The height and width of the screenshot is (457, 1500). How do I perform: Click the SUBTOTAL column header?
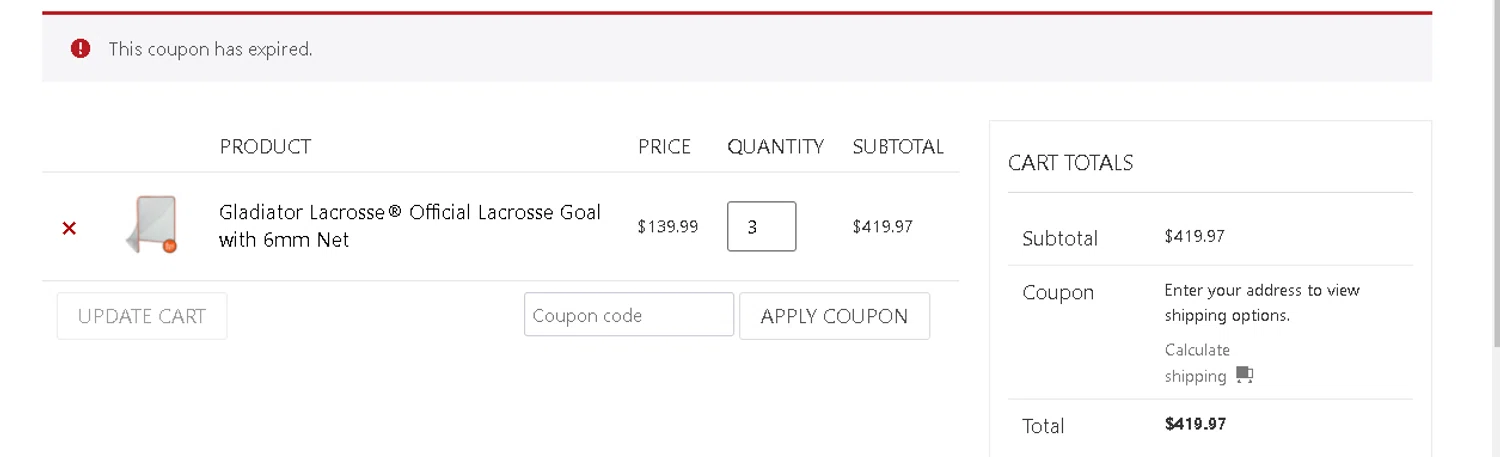pos(898,147)
